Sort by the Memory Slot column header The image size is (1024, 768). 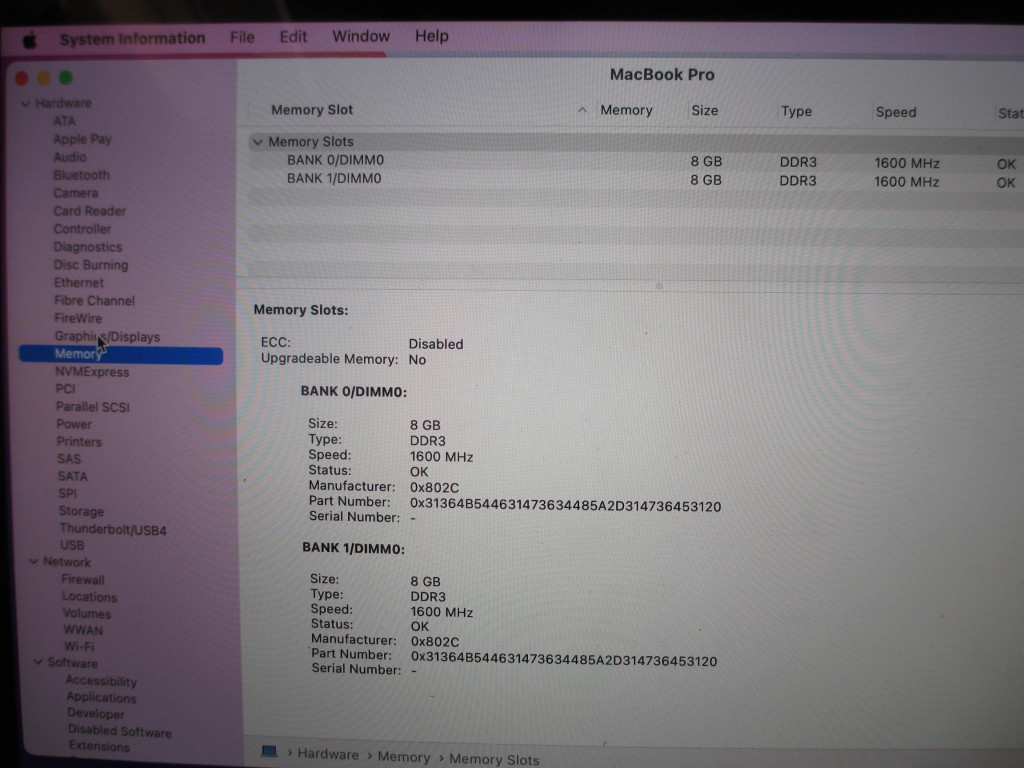[312, 110]
